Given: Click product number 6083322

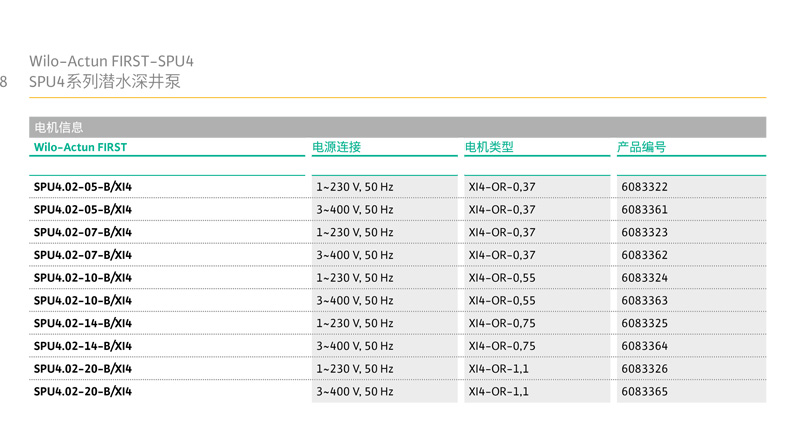Looking at the screenshot, I should [x=644, y=187].
